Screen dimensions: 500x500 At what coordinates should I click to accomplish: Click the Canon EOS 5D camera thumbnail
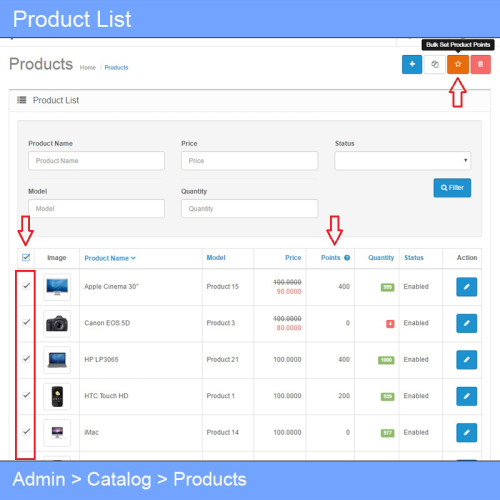click(57, 323)
